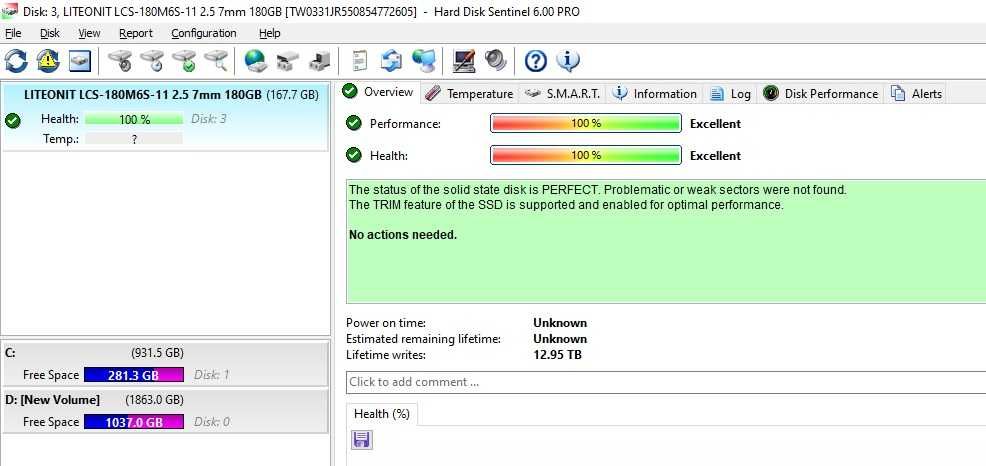Switch to the Disk Performance tab
The image size is (986, 466).
[820, 94]
